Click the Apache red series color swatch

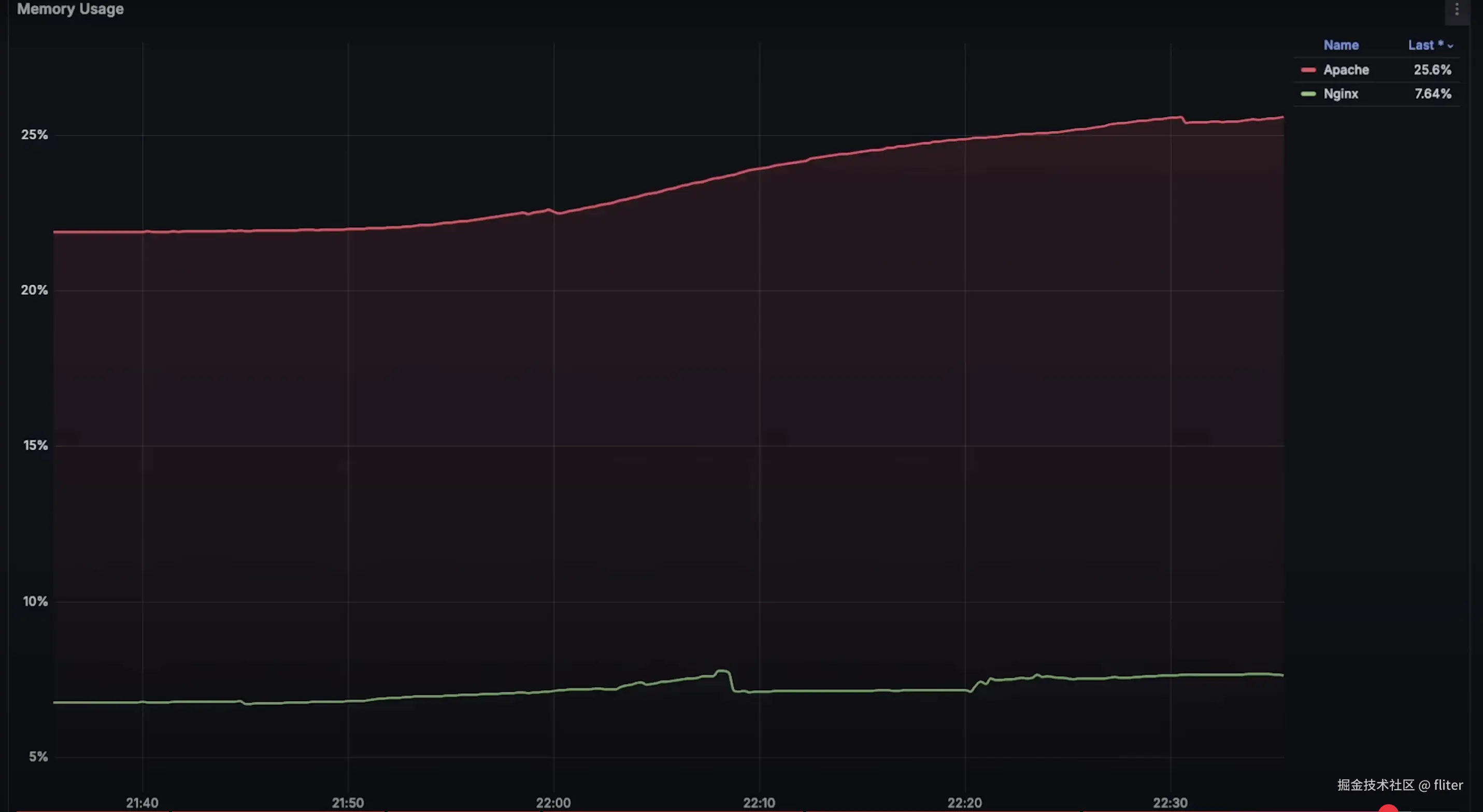(1308, 70)
